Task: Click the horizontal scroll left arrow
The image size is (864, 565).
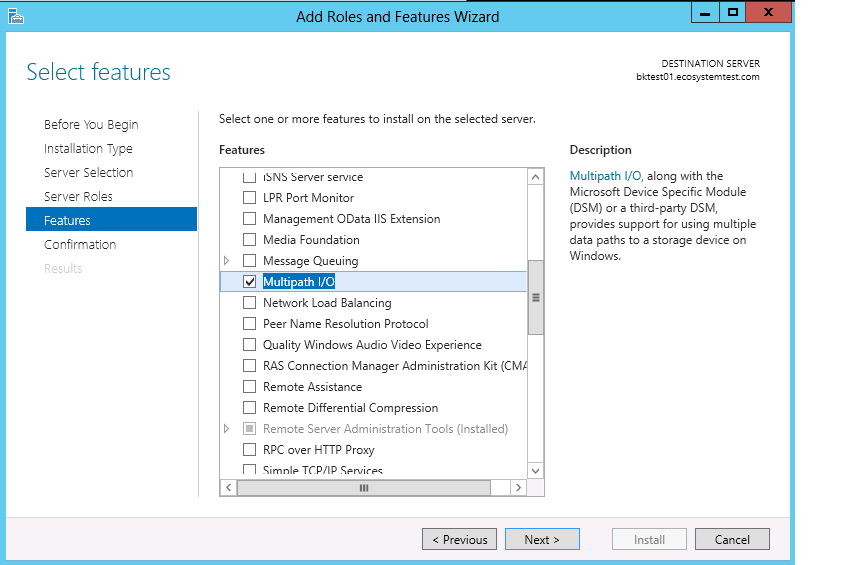Action: pos(228,488)
